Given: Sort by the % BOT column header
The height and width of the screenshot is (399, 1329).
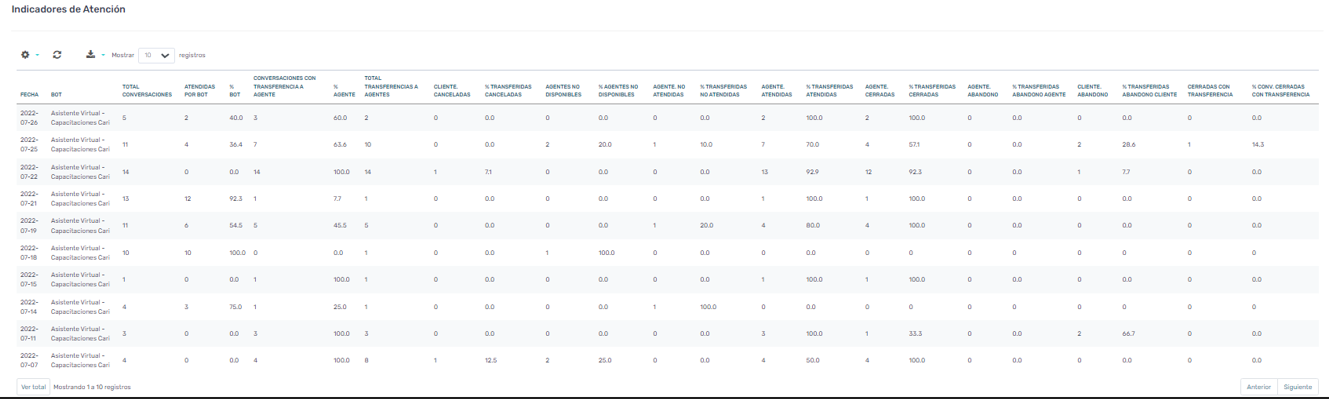Looking at the screenshot, I should [x=234, y=90].
